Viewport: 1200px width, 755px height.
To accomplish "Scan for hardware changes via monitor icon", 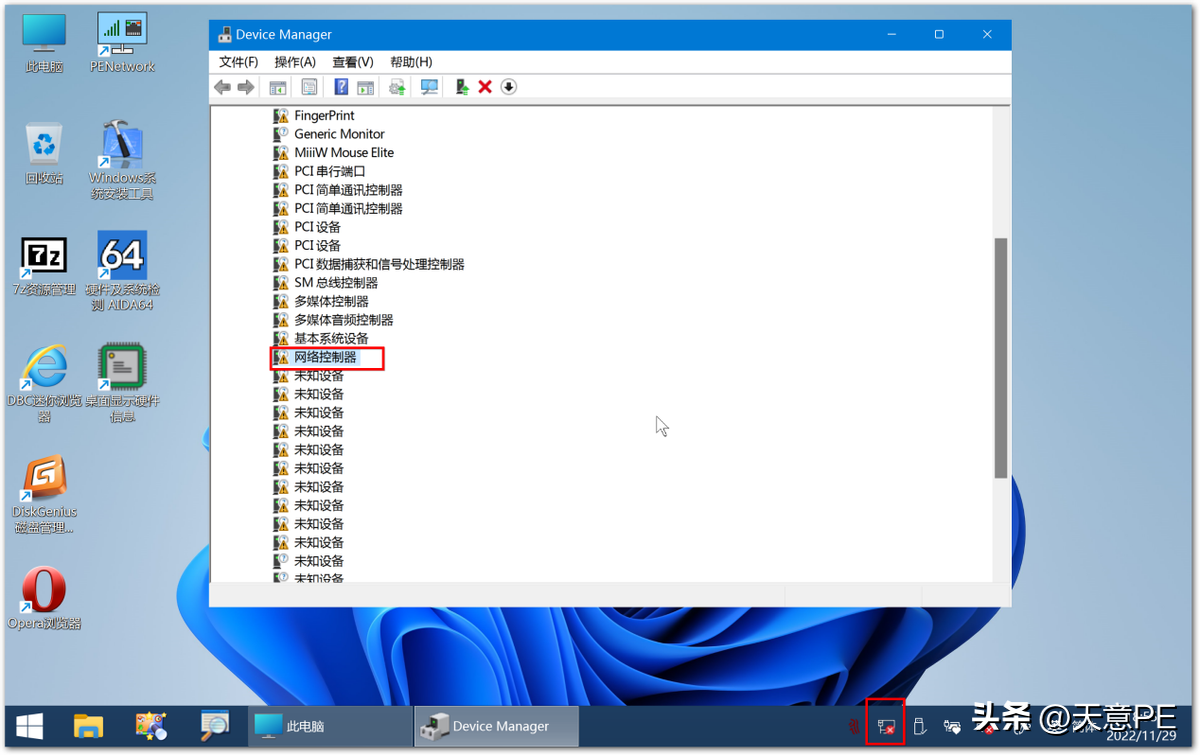I will point(430,88).
